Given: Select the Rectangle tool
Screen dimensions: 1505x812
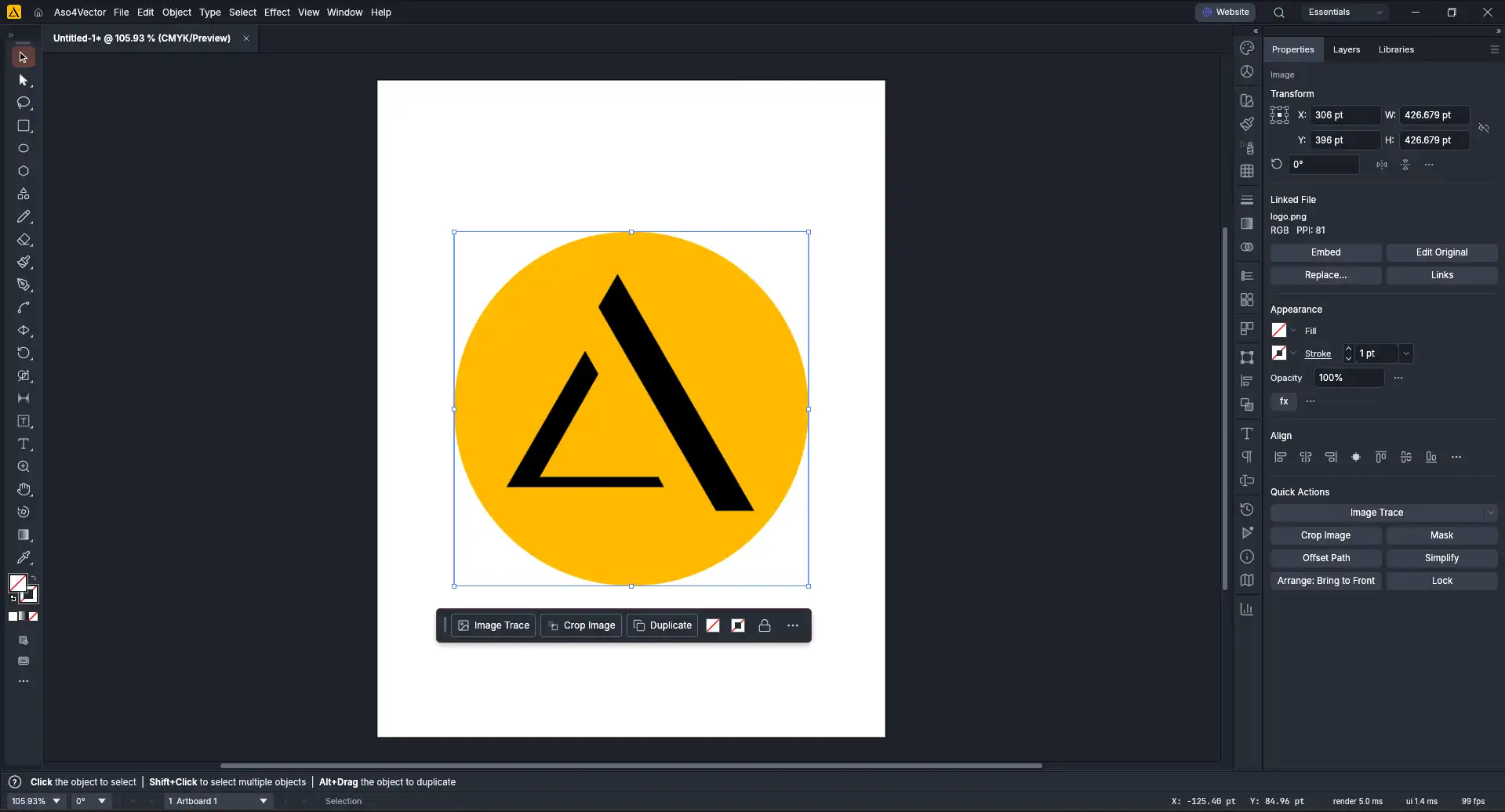Looking at the screenshot, I should (x=24, y=125).
